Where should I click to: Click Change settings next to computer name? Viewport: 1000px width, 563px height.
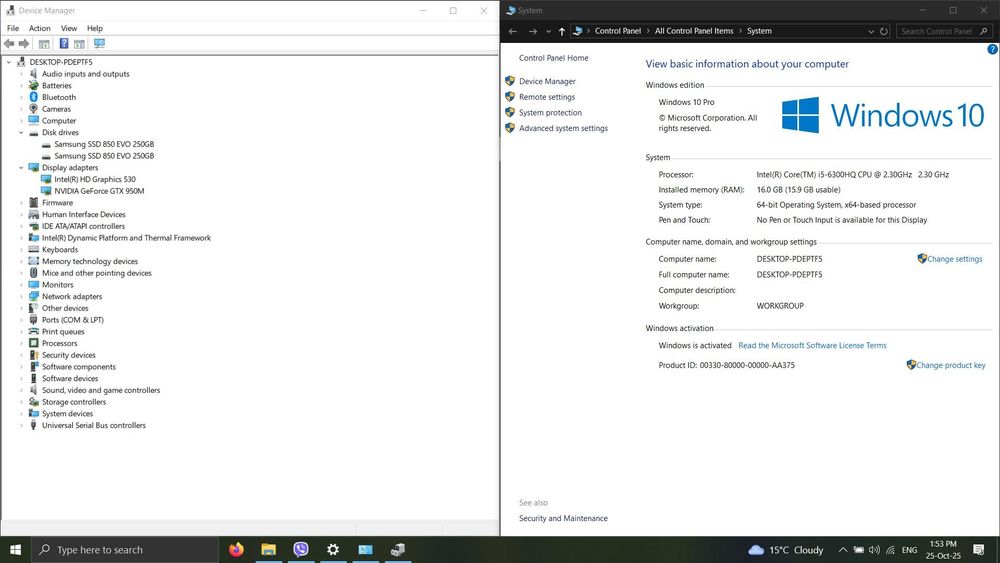pos(955,259)
